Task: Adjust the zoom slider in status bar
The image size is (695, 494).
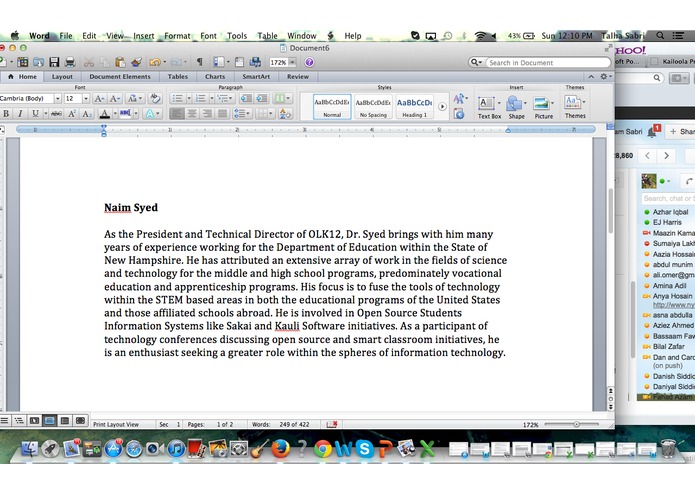Action: point(576,424)
